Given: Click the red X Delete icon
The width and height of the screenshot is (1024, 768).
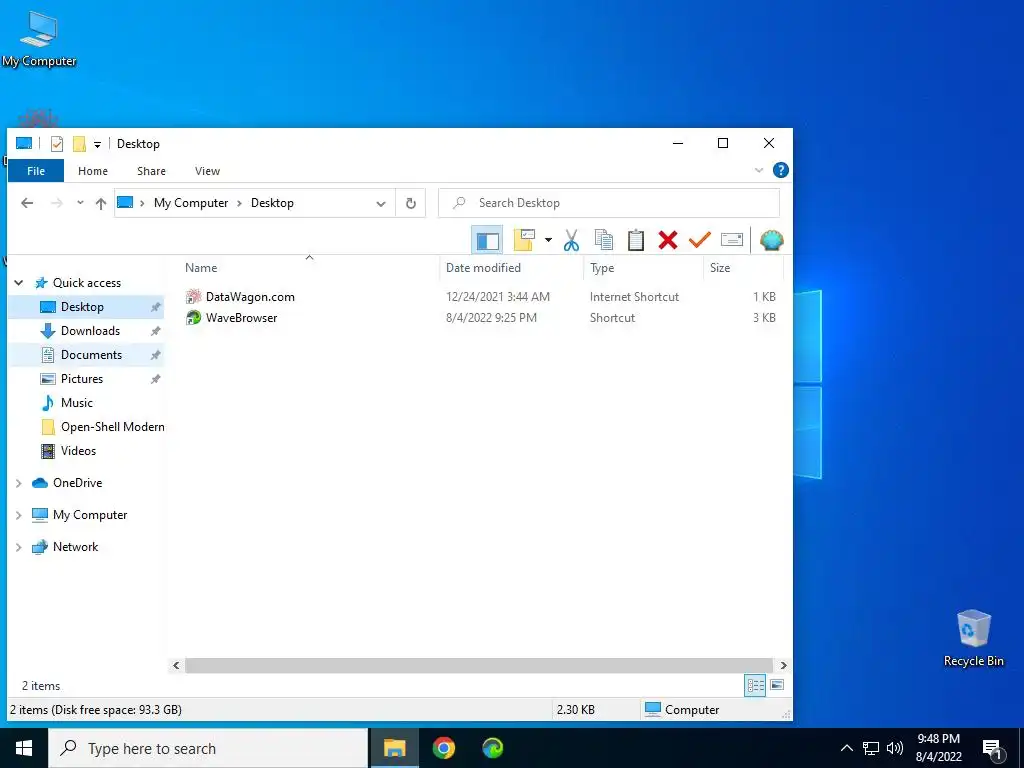Looking at the screenshot, I should (667, 240).
